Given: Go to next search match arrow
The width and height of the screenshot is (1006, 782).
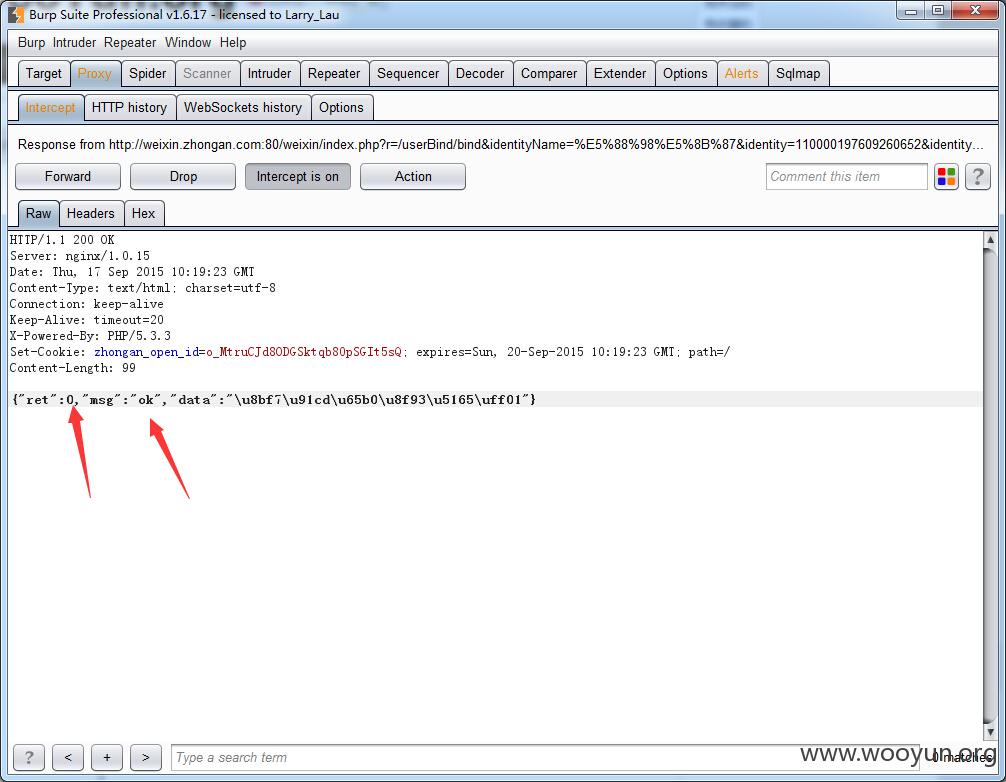Looking at the screenshot, I should click(146, 758).
